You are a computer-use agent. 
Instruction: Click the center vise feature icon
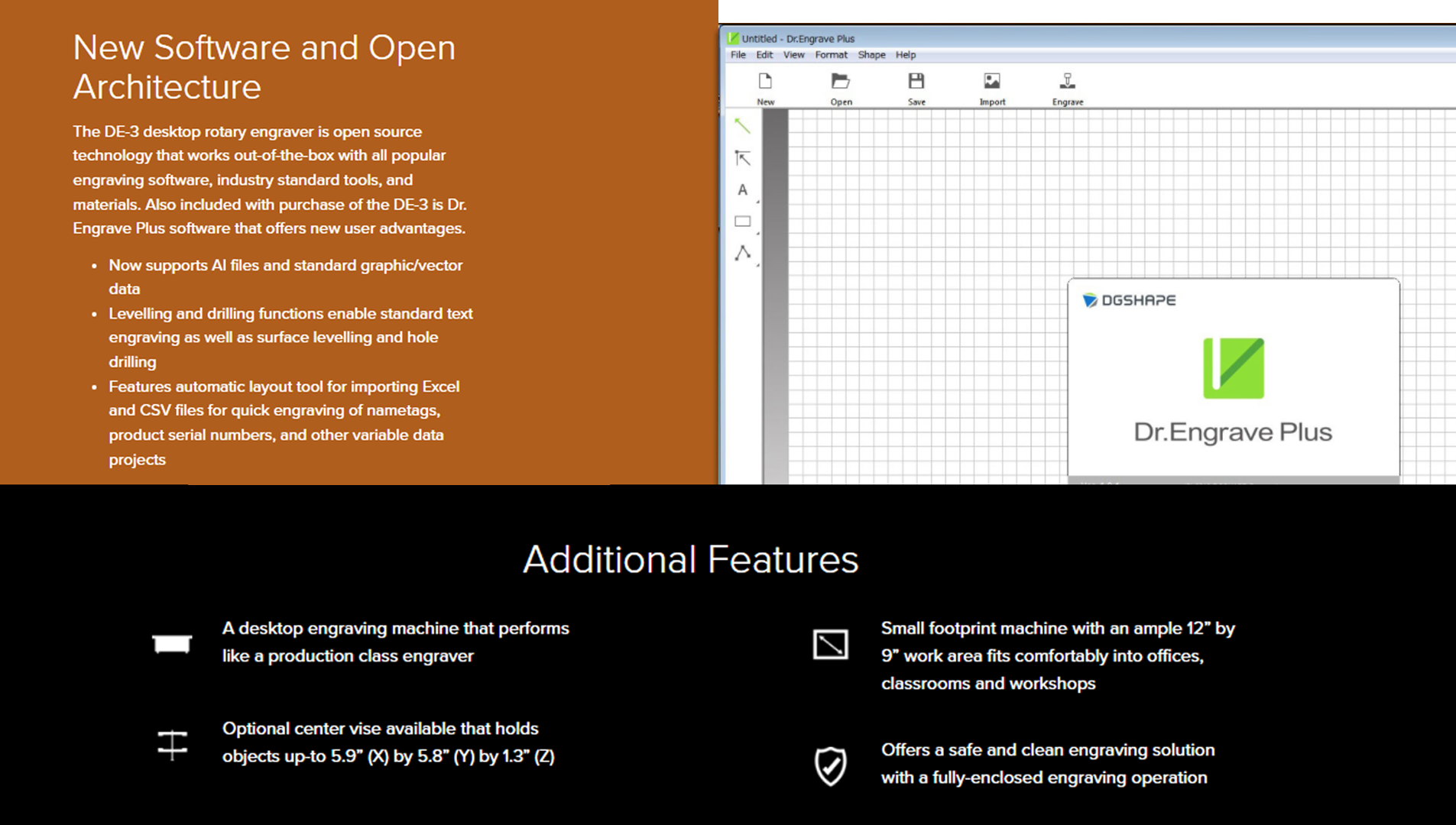click(172, 744)
